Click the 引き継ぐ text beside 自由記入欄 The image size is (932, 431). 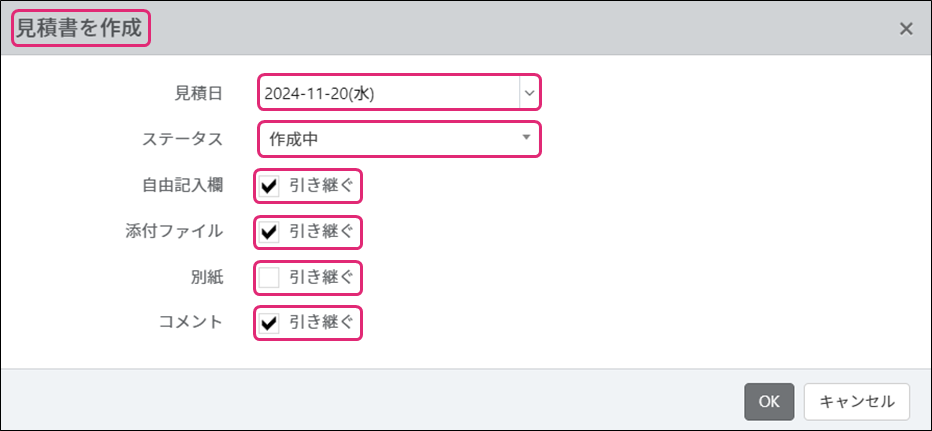click(x=321, y=186)
